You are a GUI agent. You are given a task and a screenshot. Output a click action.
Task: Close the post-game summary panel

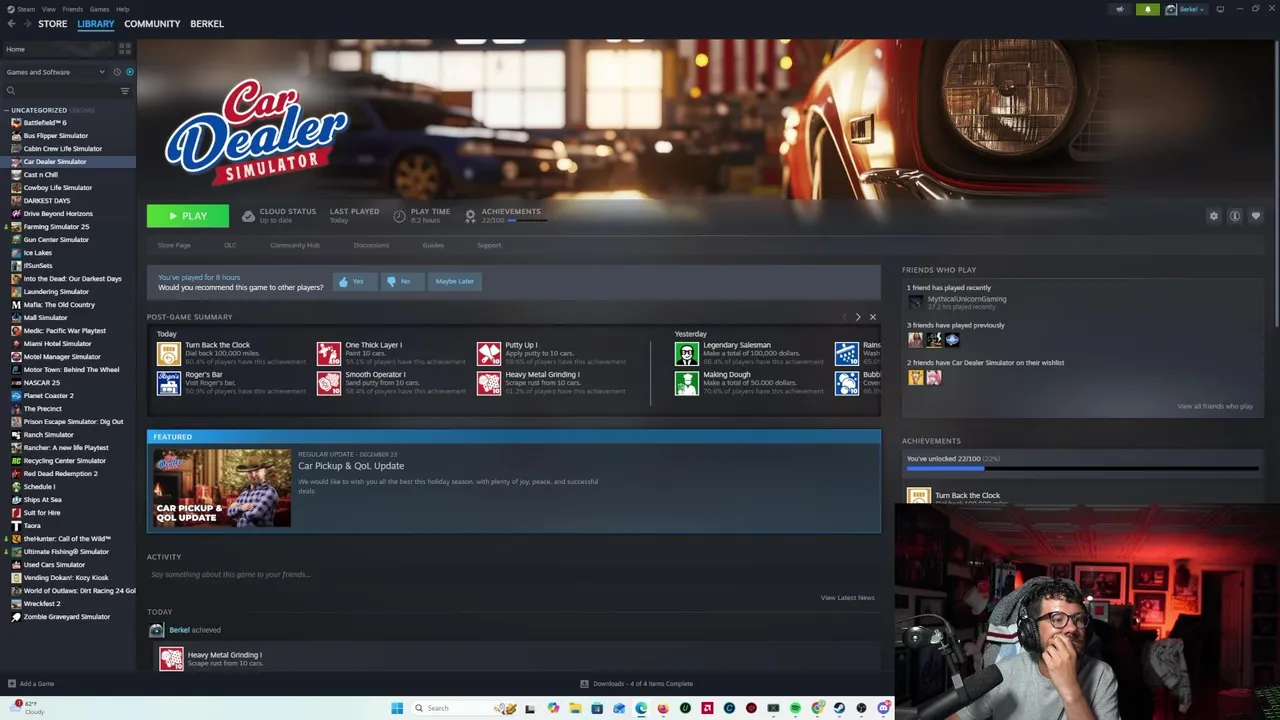(x=872, y=317)
